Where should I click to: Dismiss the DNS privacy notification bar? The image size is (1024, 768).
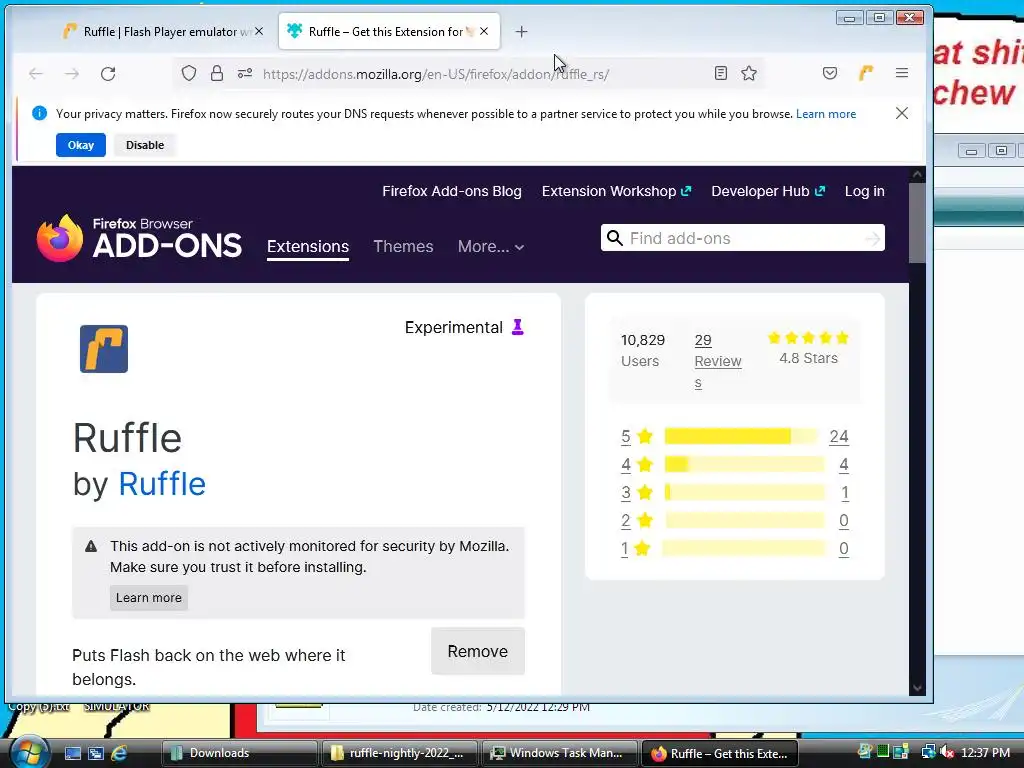tap(902, 113)
